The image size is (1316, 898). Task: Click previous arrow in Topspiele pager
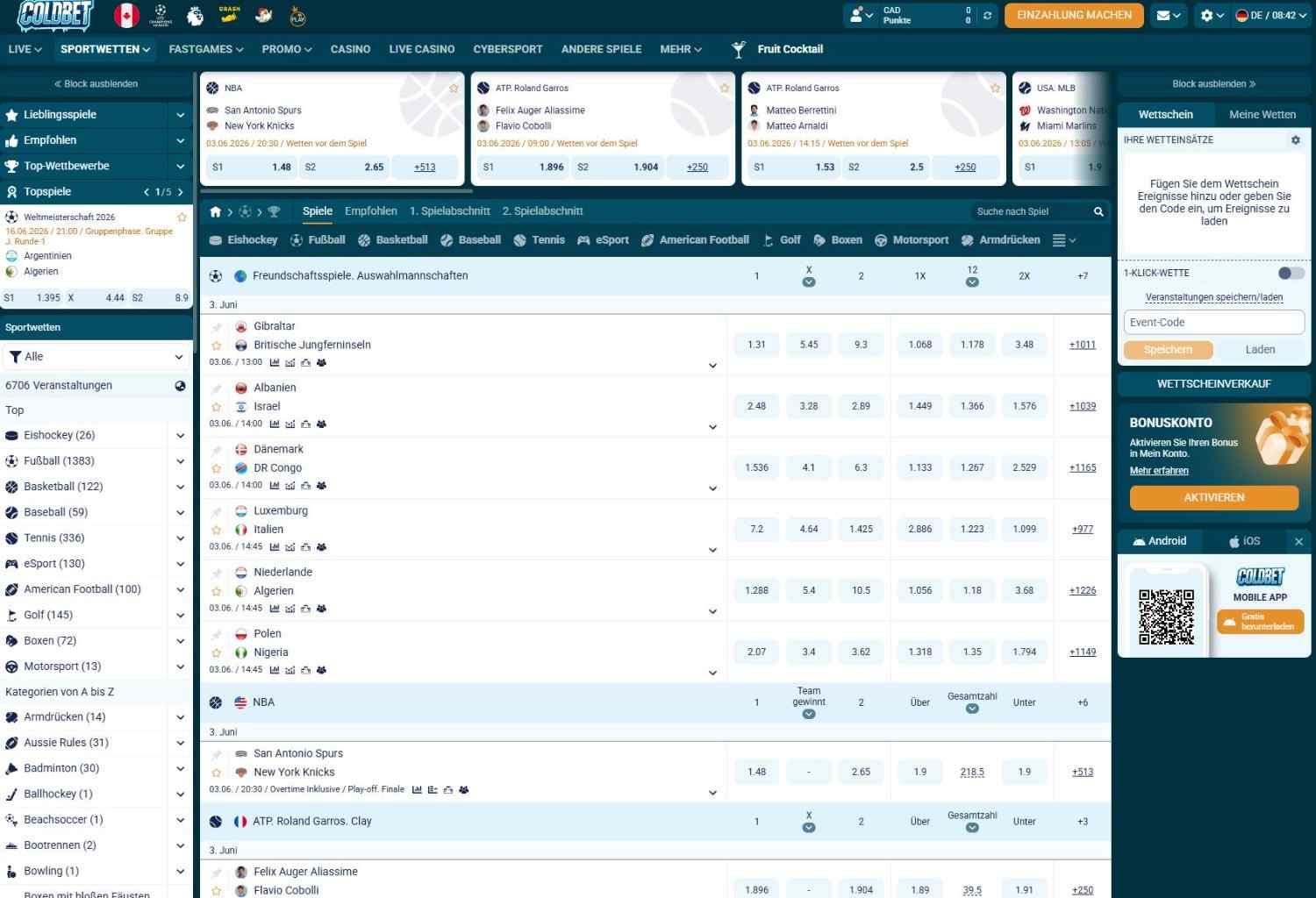tap(147, 192)
